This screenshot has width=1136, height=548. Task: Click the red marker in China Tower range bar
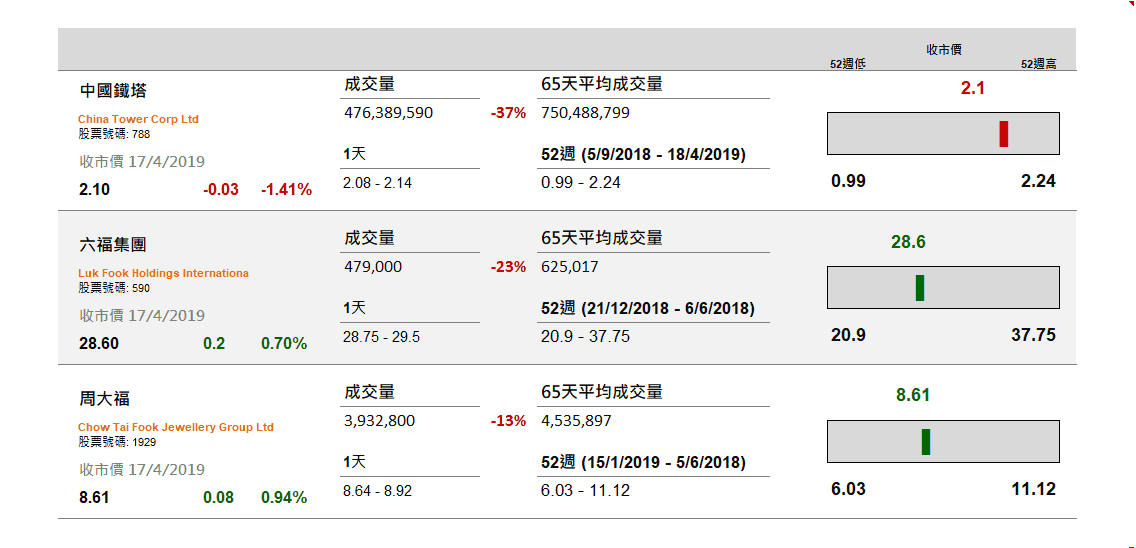point(1003,134)
